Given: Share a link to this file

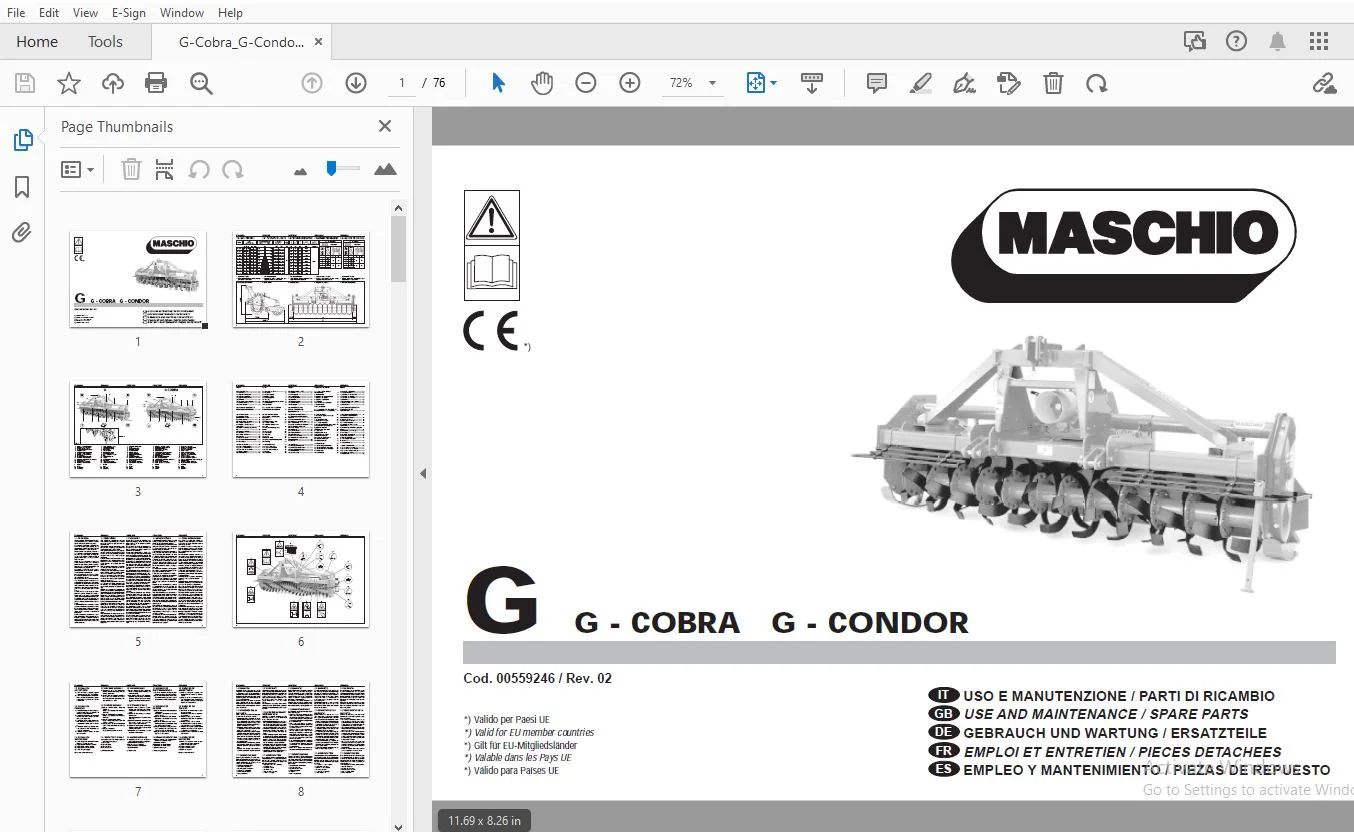Looking at the screenshot, I should click(x=1325, y=83).
